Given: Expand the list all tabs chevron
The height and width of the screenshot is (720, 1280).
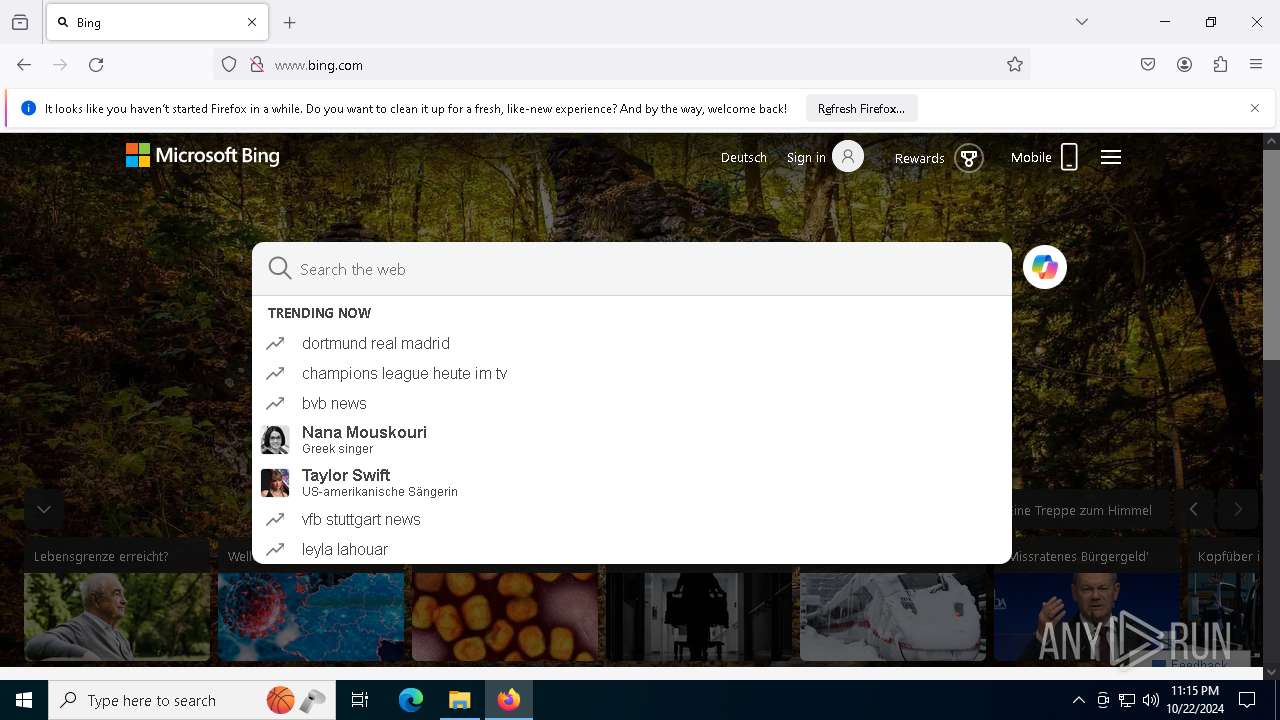Looking at the screenshot, I should point(1082,22).
